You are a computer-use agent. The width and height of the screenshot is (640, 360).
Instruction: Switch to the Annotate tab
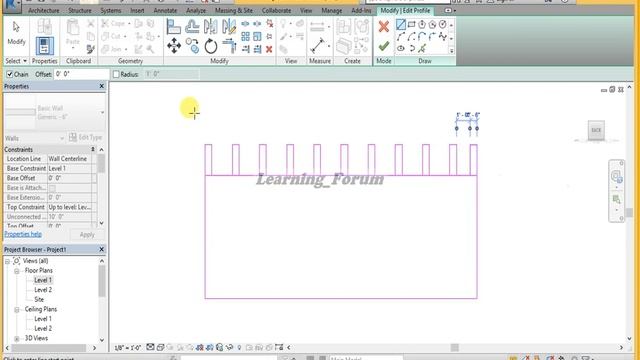[x=165, y=11]
